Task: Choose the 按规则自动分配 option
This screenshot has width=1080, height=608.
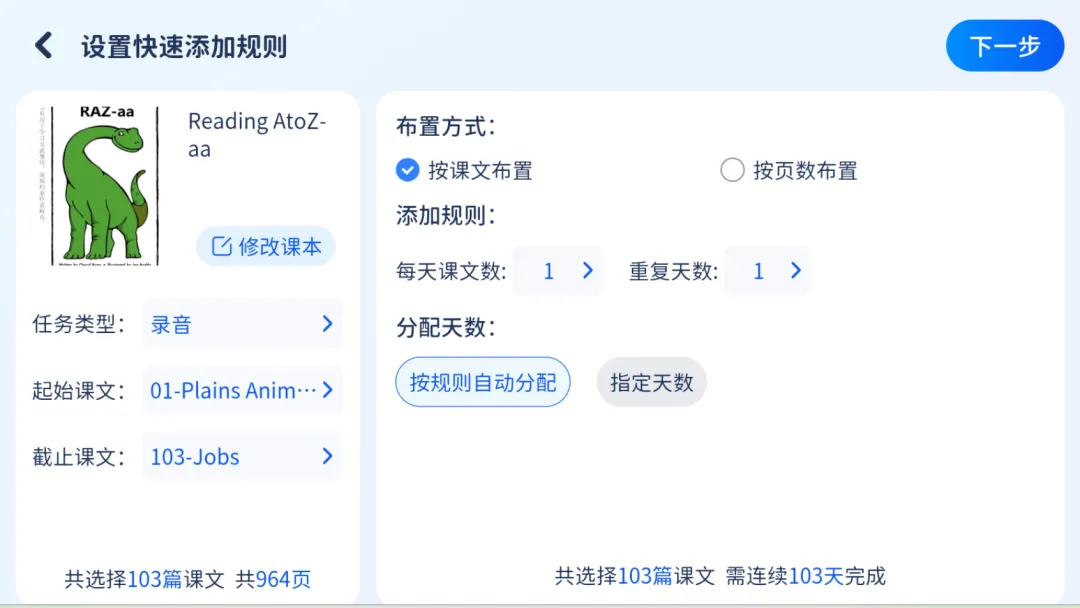Action: tap(483, 382)
